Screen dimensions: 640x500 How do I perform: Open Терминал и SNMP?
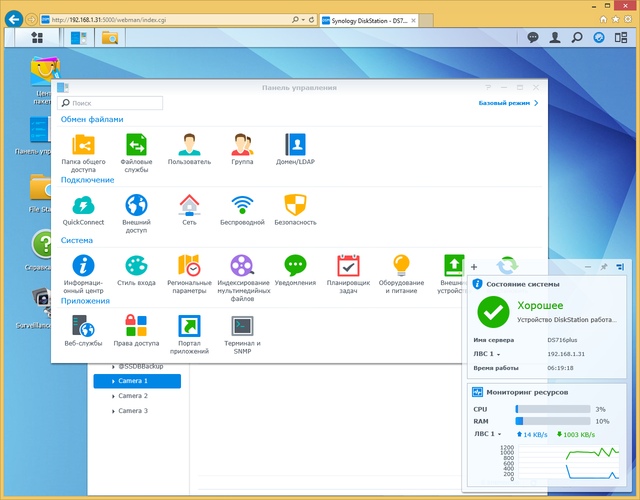(x=242, y=335)
